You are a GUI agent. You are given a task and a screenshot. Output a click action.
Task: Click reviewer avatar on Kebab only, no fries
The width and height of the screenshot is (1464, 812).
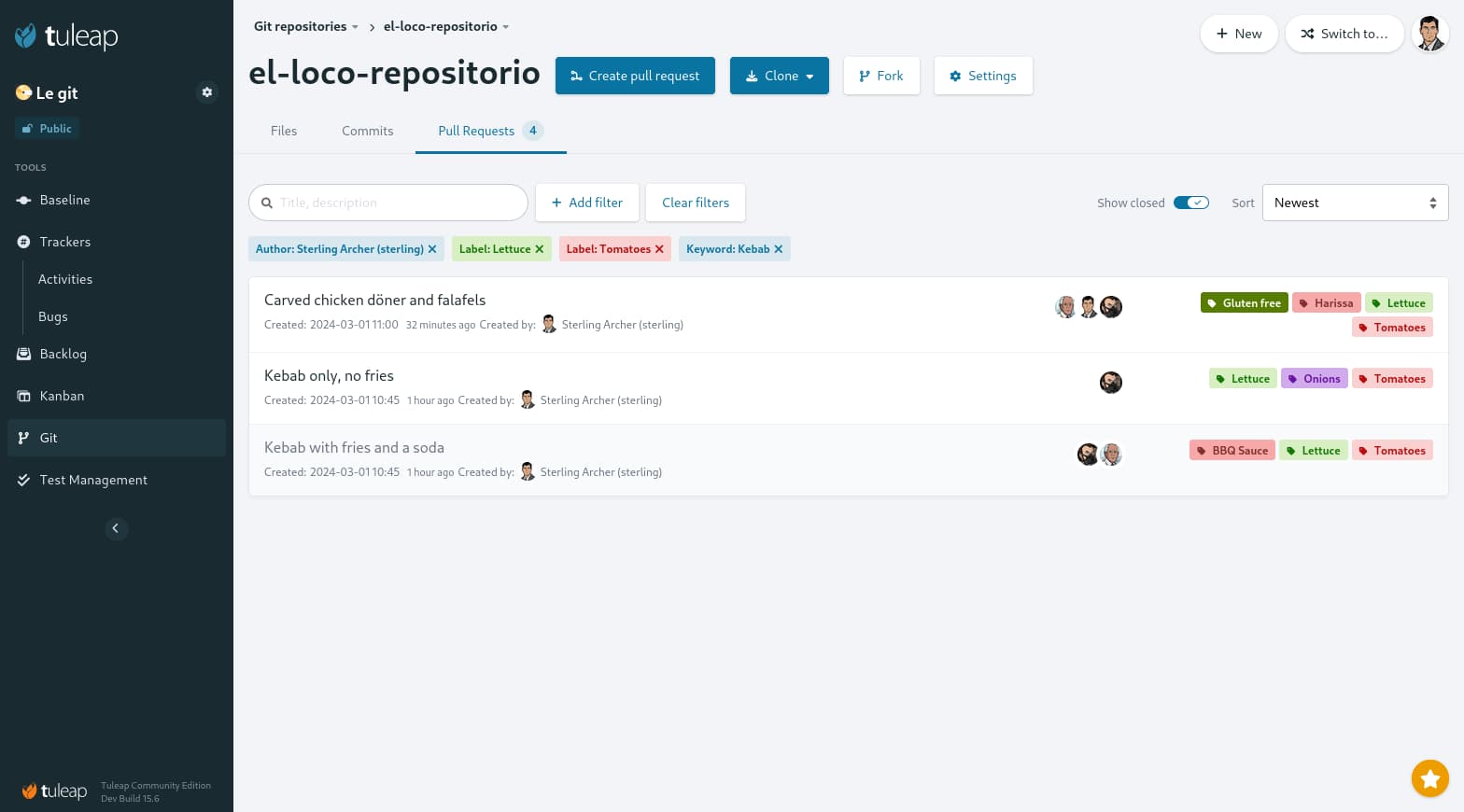(x=1110, y=383)
